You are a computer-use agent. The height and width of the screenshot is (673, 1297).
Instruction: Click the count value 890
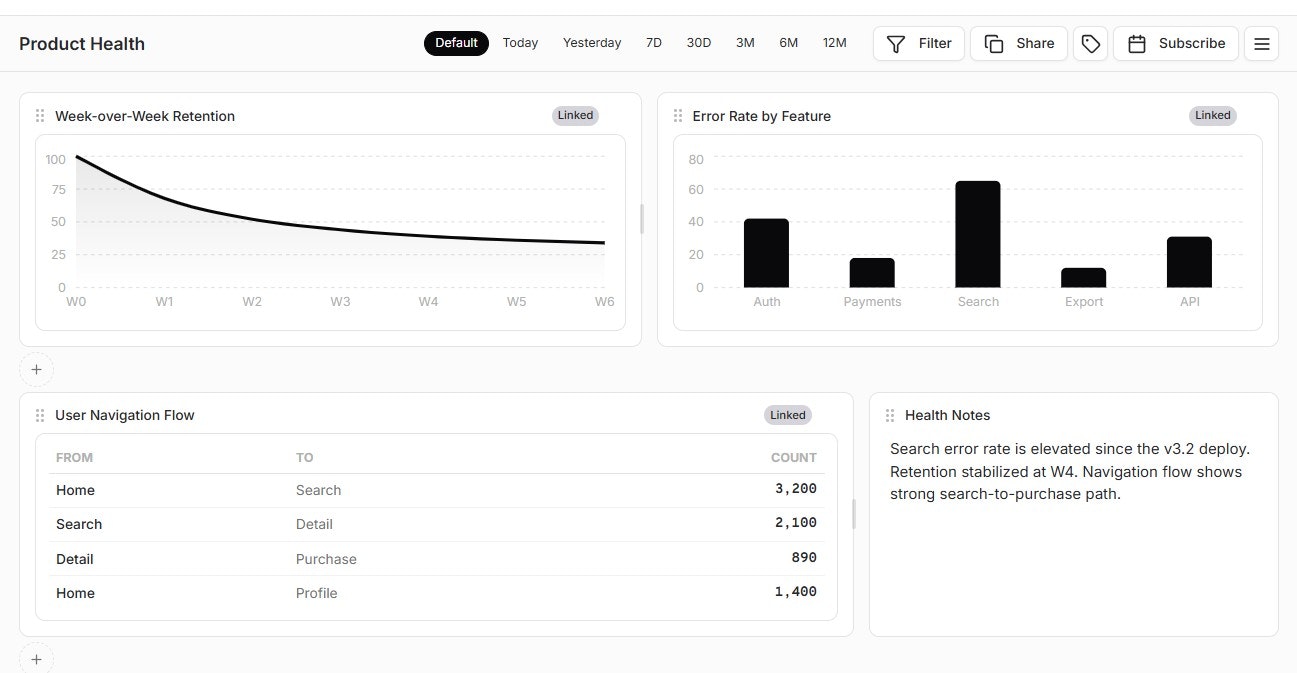[804, 558]
